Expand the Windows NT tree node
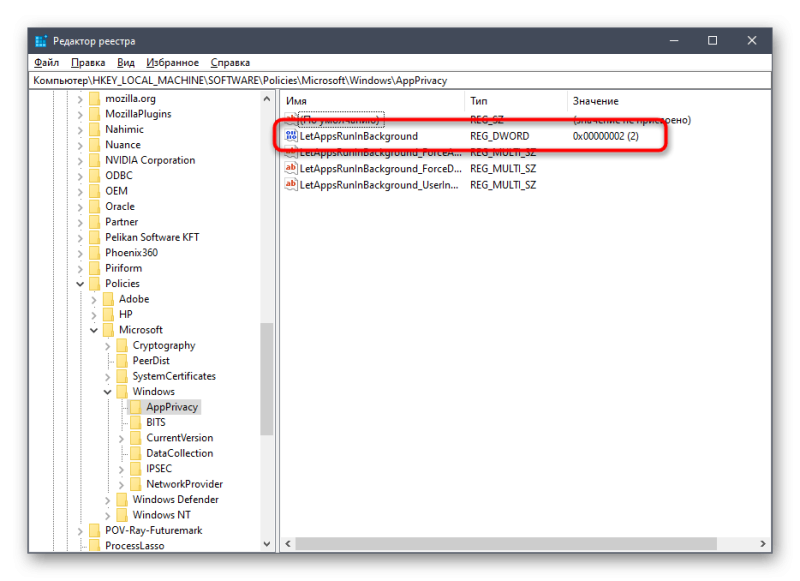This screenshot has width=800, height=581. [108, 515]
